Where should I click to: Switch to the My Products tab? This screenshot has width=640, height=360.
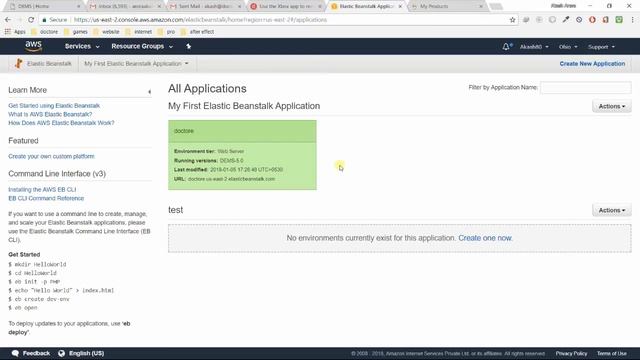447,7
